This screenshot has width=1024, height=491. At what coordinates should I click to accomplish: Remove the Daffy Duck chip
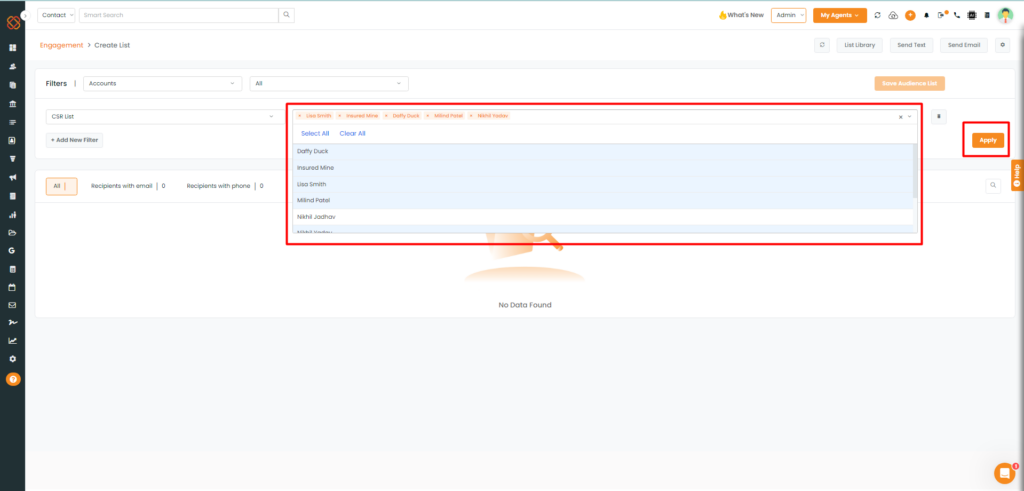[x=386, y=116]
